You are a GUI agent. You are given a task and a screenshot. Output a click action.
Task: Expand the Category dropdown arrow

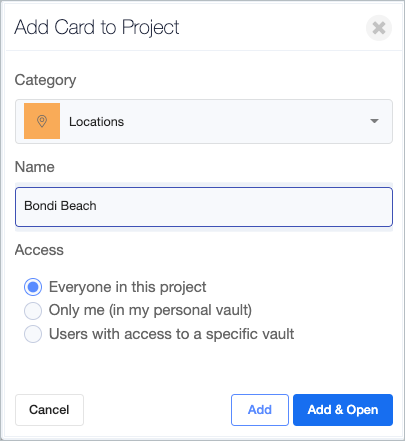point(374,121)
